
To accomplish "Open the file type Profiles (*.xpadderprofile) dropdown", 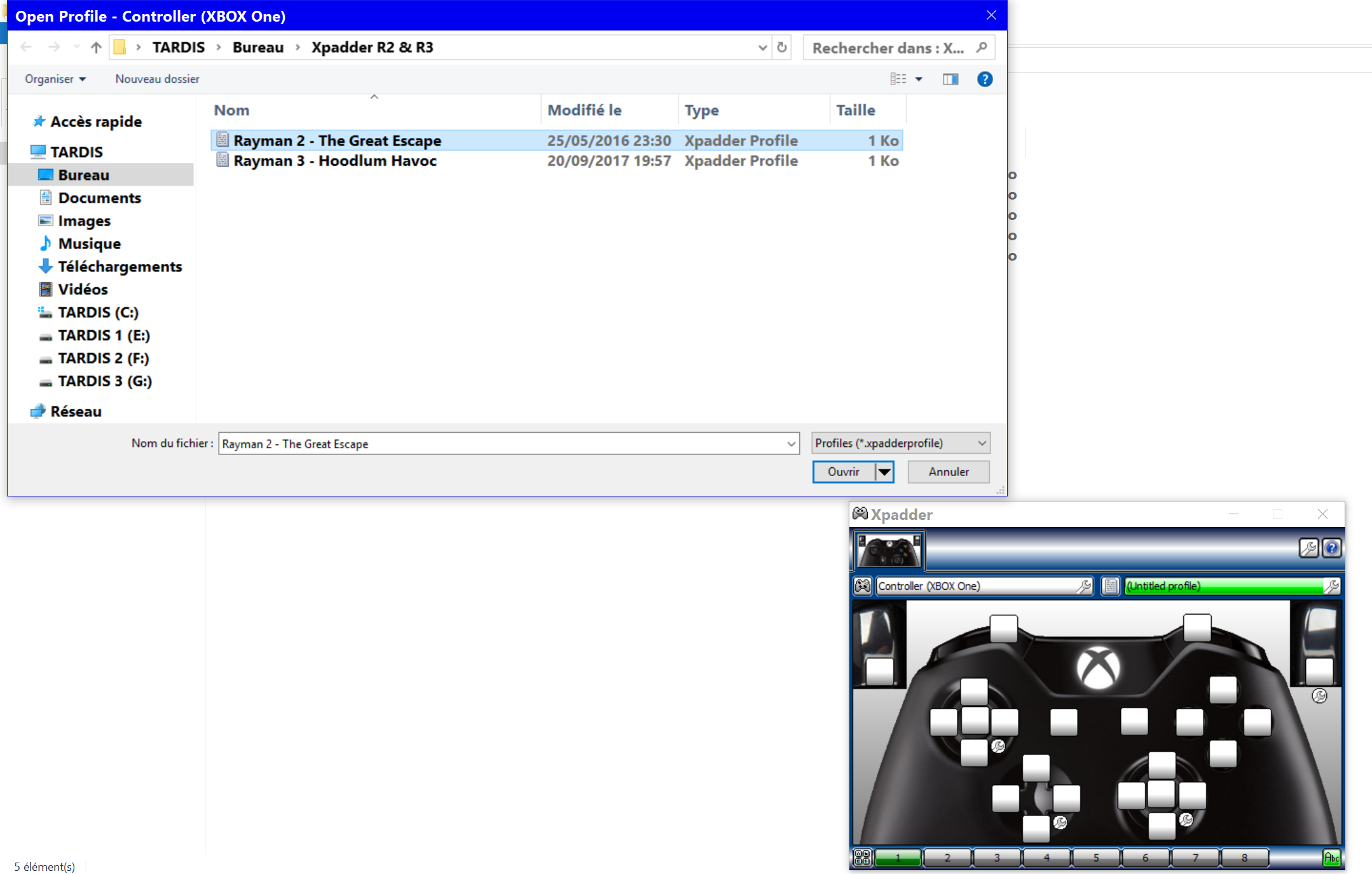I will (x=901, y=443).
